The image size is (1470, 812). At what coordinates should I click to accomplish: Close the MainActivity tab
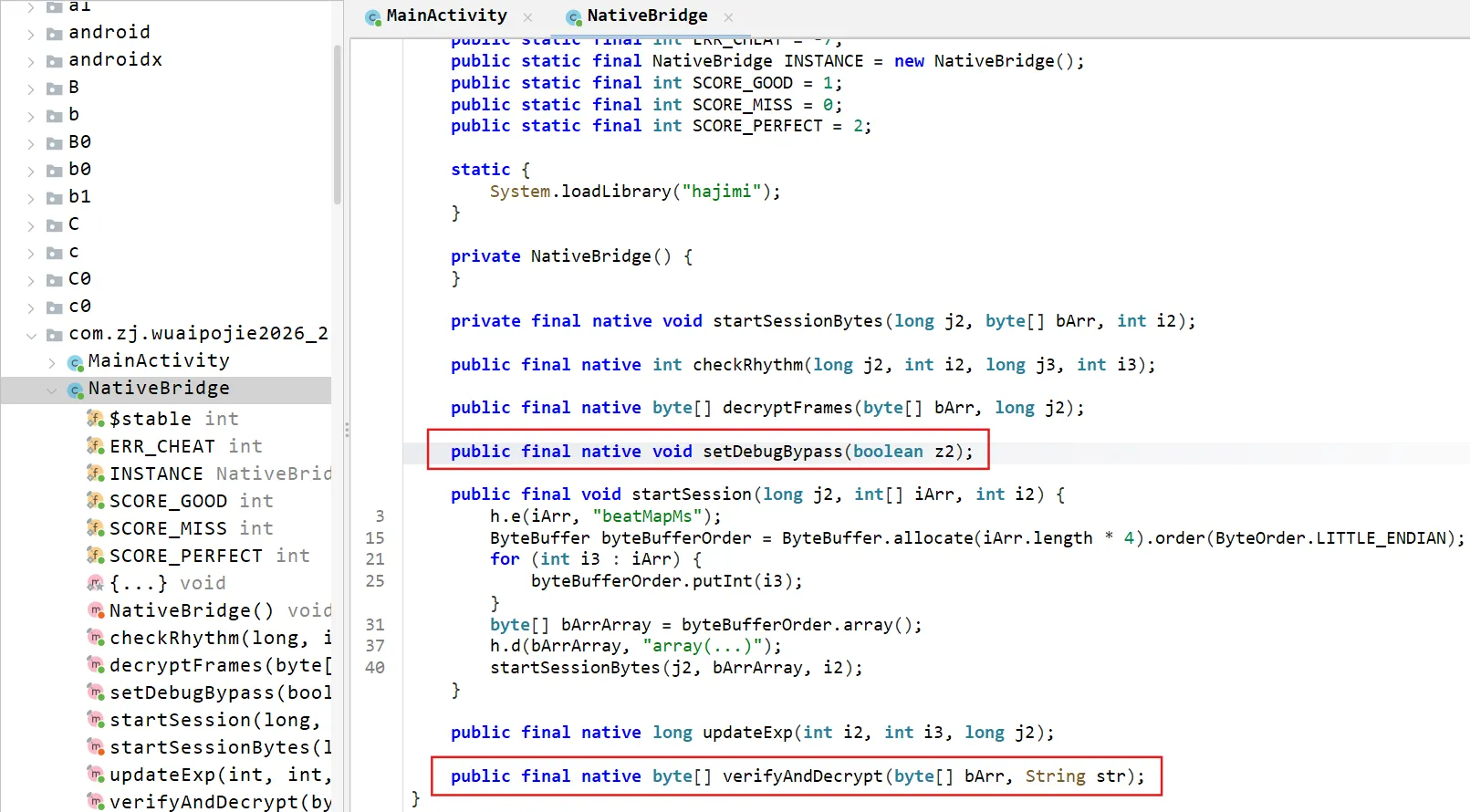pyautogui.click(x=527, y=16)
